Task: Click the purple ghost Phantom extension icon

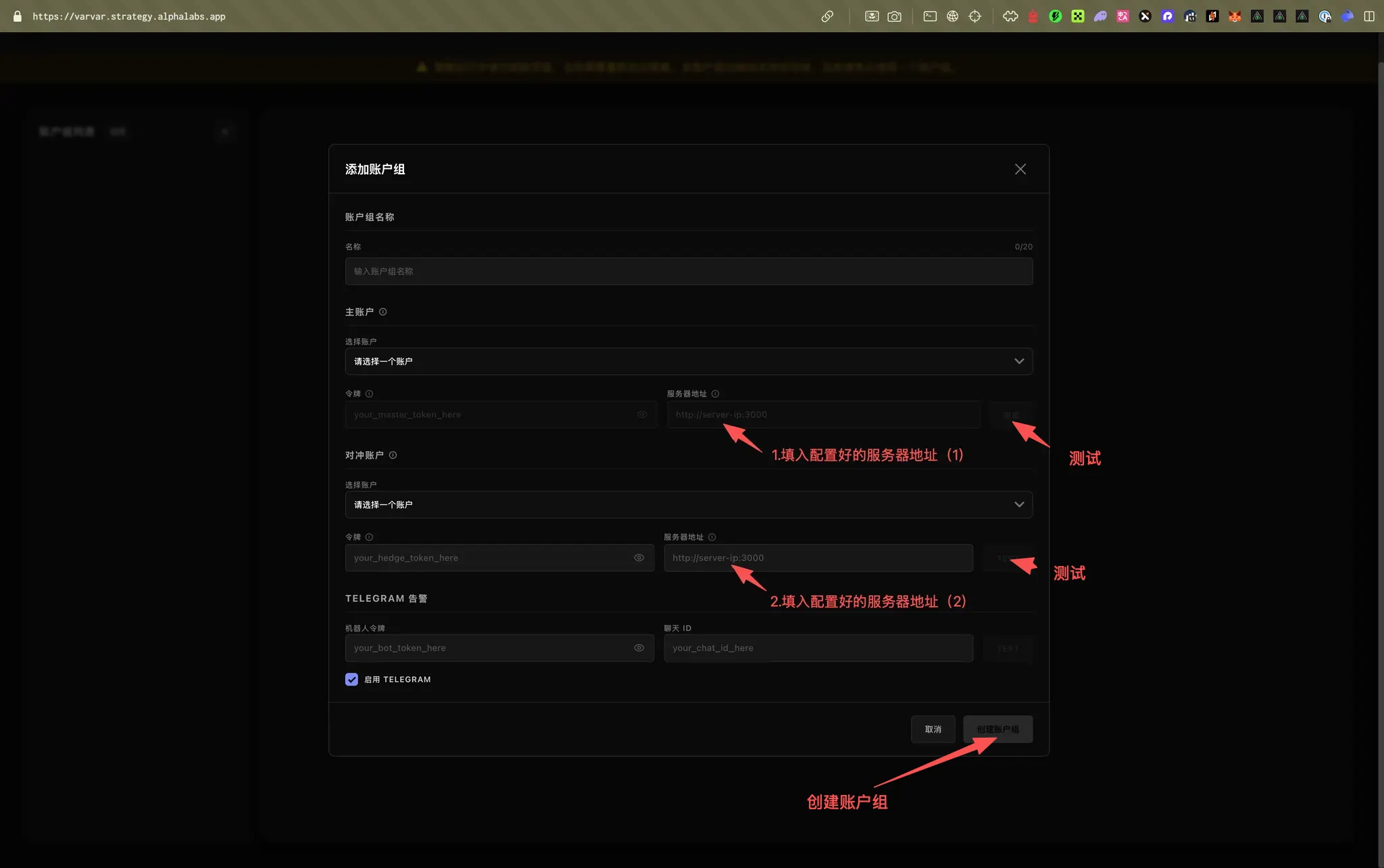Action: 1100,16
